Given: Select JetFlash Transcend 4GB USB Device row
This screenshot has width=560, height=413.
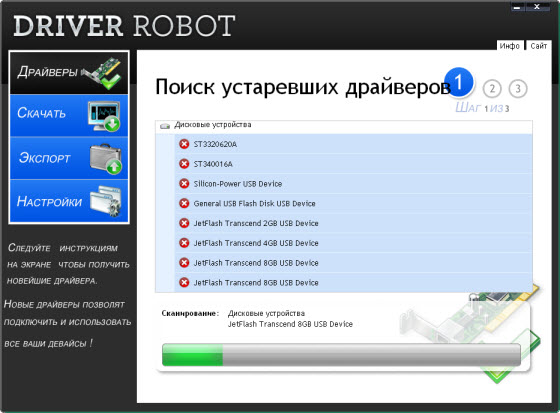Looking at the screenshot, I should click(x=353, y=243).
